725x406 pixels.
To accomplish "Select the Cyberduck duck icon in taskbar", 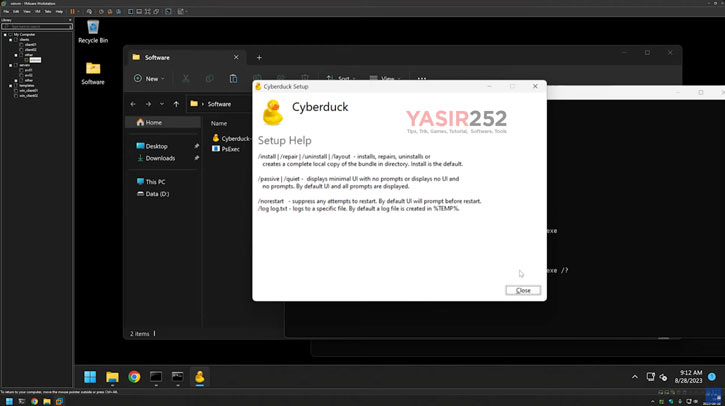I will [199, 377].
